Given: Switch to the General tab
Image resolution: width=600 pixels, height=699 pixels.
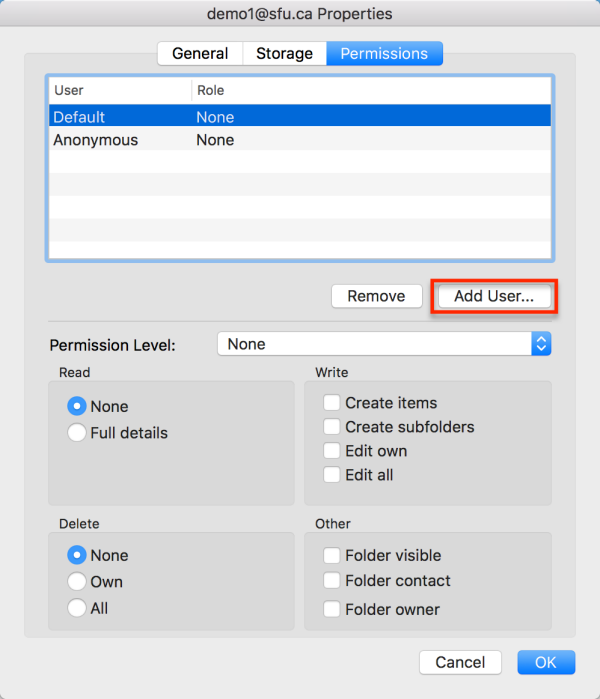Looking at the screenshot, I should [200, 54].
